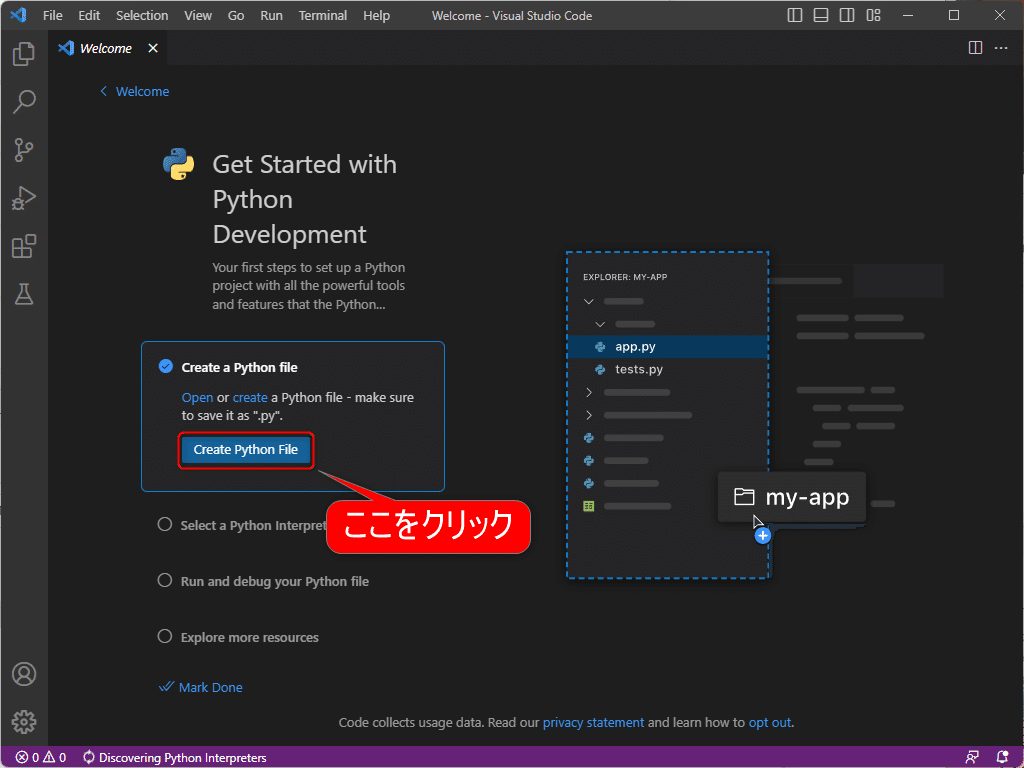Open Accounts menu icon
This screenshot has height=768, width=1024.
click(24, 674)
